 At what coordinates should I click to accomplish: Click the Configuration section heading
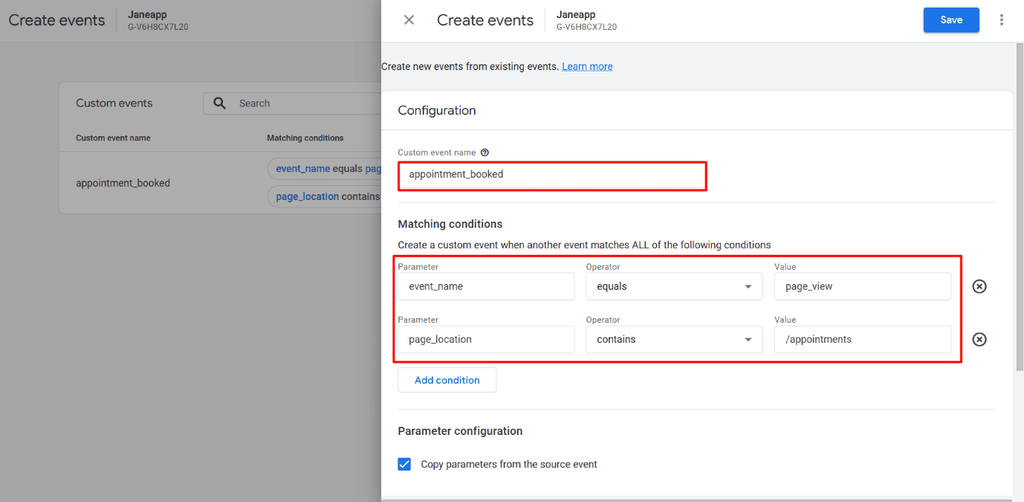pos(437,110)
